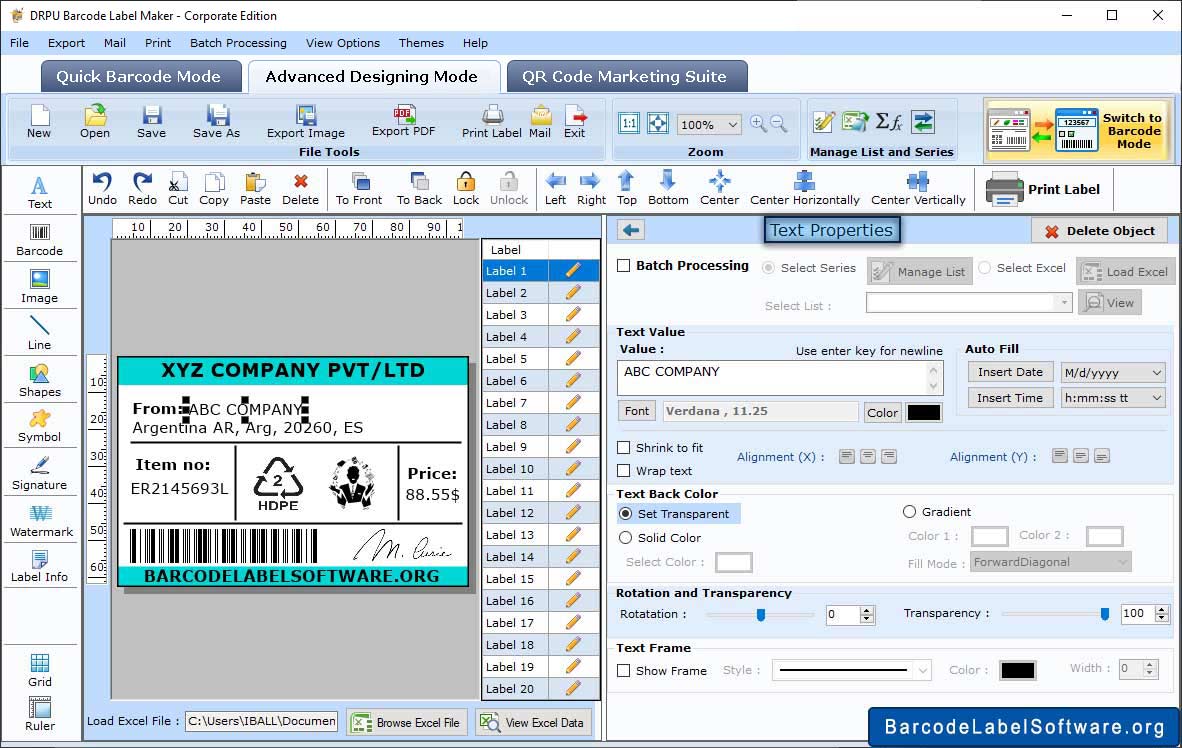1182x748 pixels.
Task: Enable the Shrink to fit checkbox
Action: (x=623, y=448)
